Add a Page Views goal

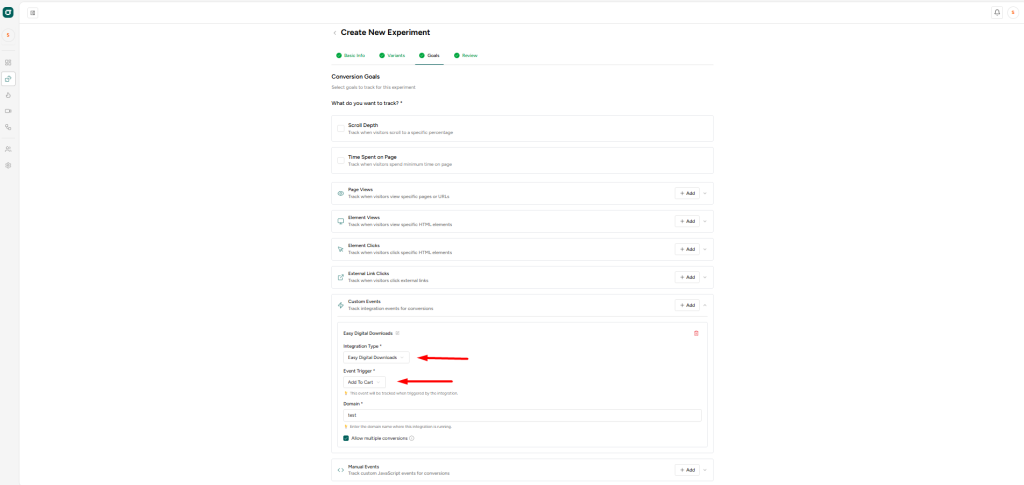[687, 193]
